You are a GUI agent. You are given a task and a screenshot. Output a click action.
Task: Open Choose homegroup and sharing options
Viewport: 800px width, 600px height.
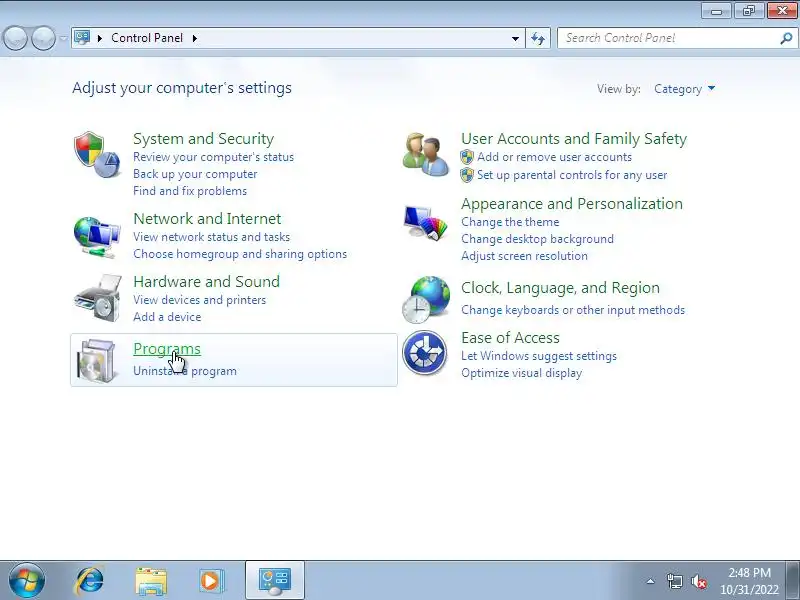tap(240, 254)
